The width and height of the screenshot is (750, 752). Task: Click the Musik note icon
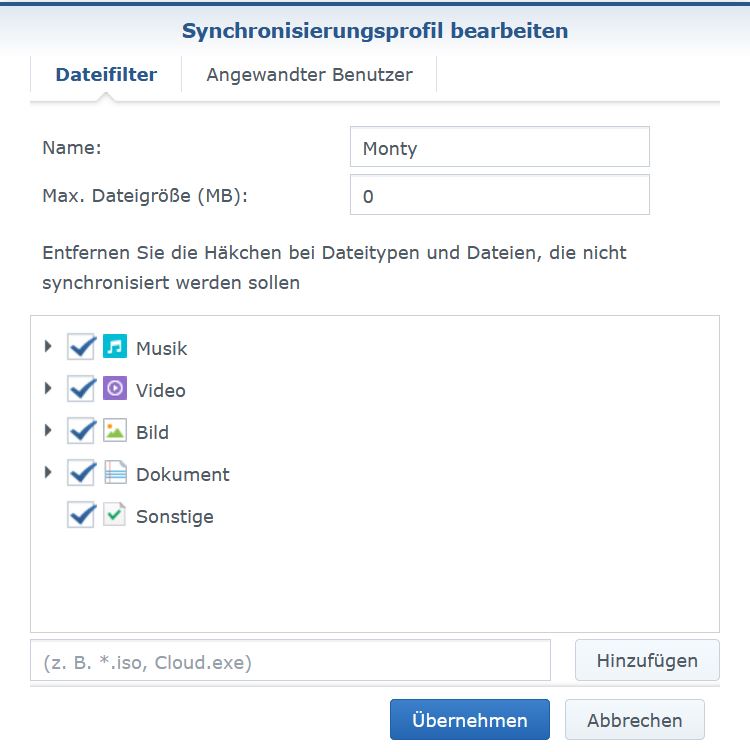pyautogui.click(x=115, y=347)
